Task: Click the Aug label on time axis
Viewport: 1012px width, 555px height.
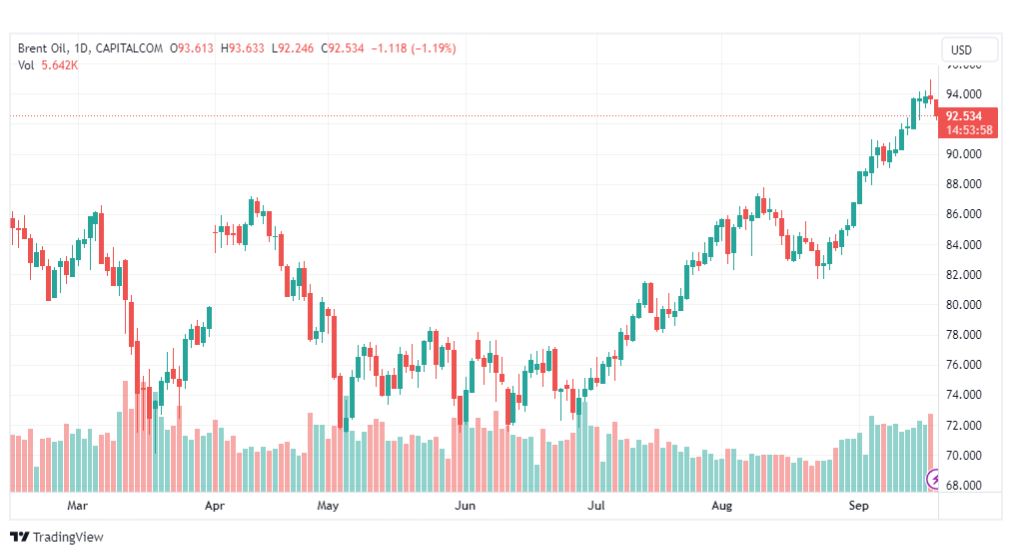Action: click(723, 507)
